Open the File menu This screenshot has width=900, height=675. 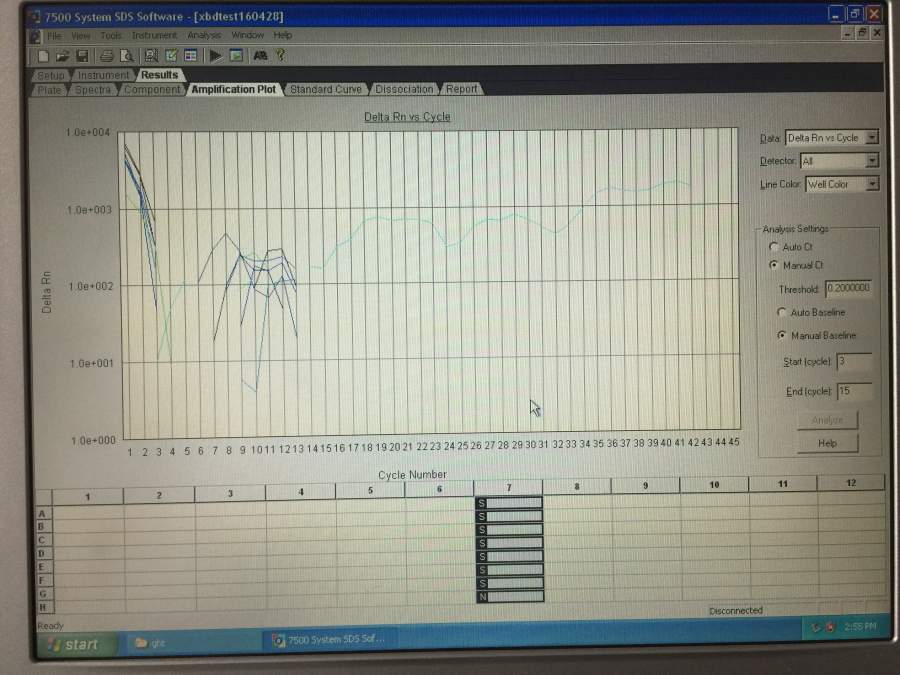pyautogui.click(x=55, y=36)
